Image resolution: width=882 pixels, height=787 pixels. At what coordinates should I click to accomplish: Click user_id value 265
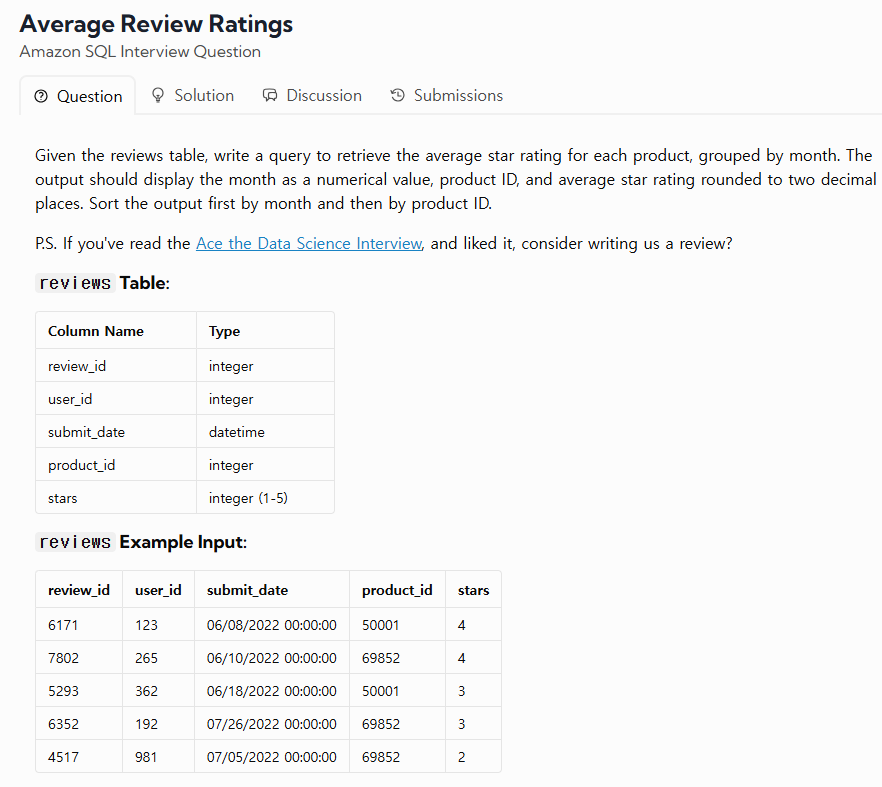pyautogui.click(x=146, y=658)
